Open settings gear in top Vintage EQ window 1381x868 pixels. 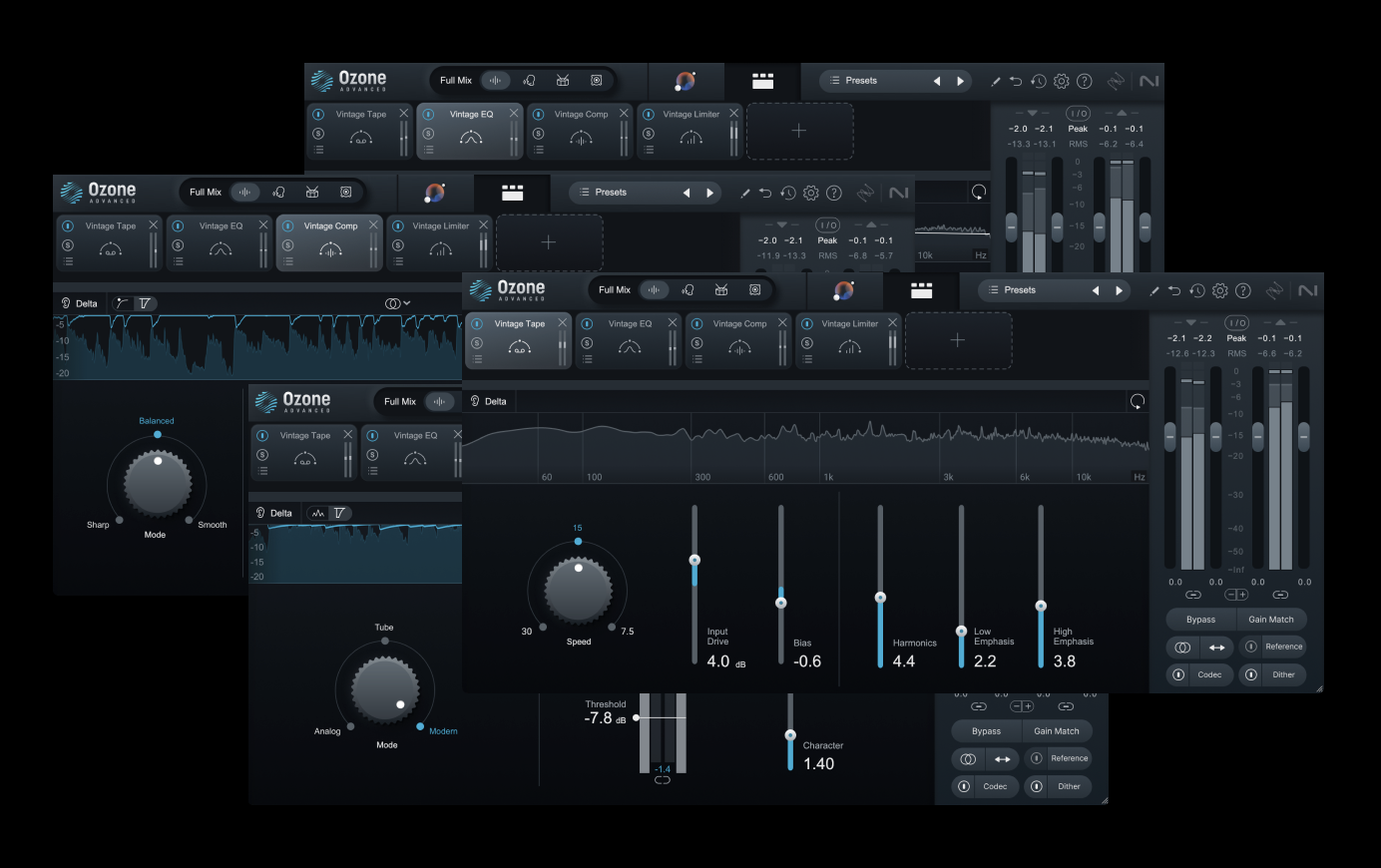tap(1062, 82)
